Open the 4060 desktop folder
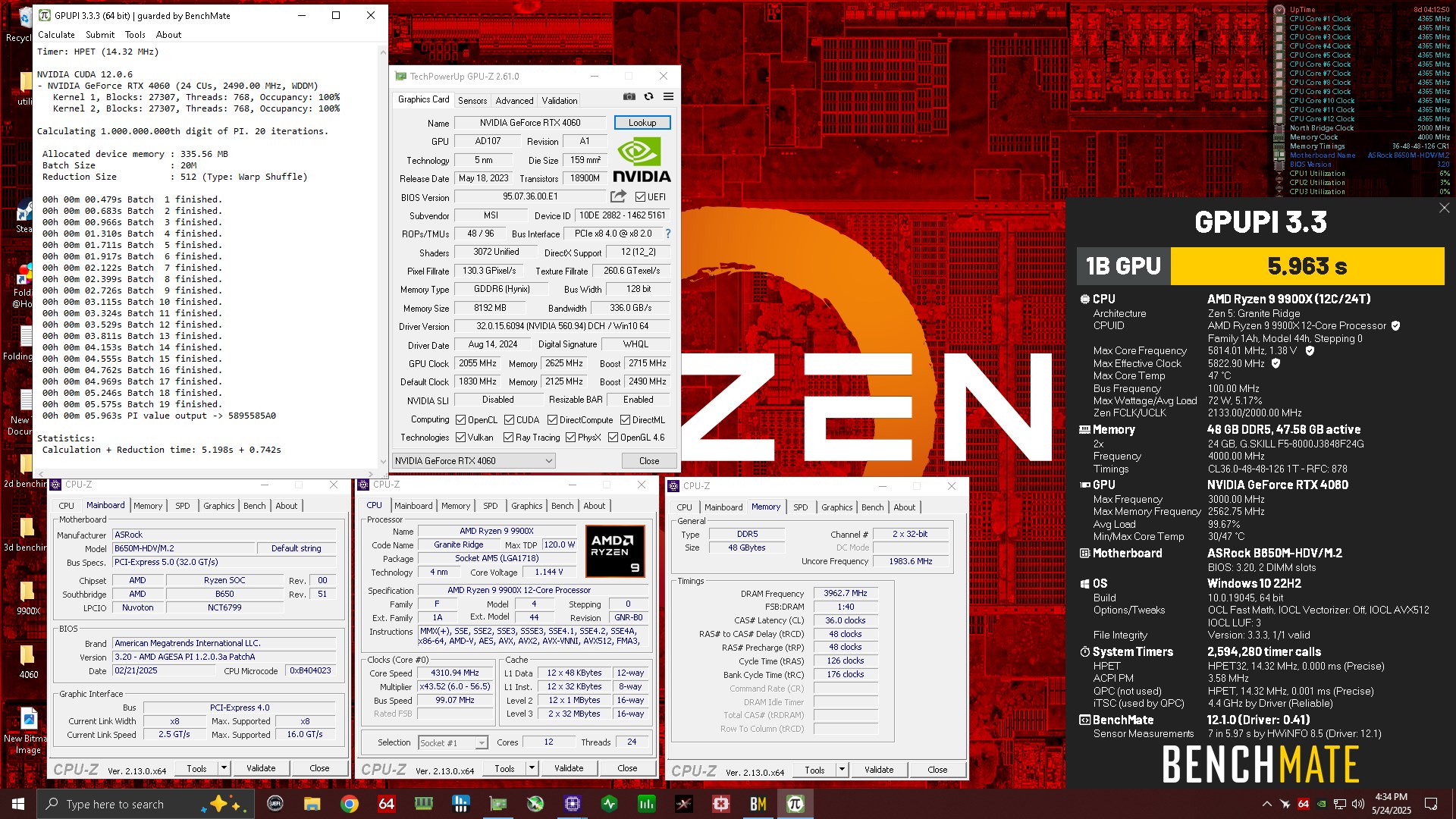 (28, 661)
